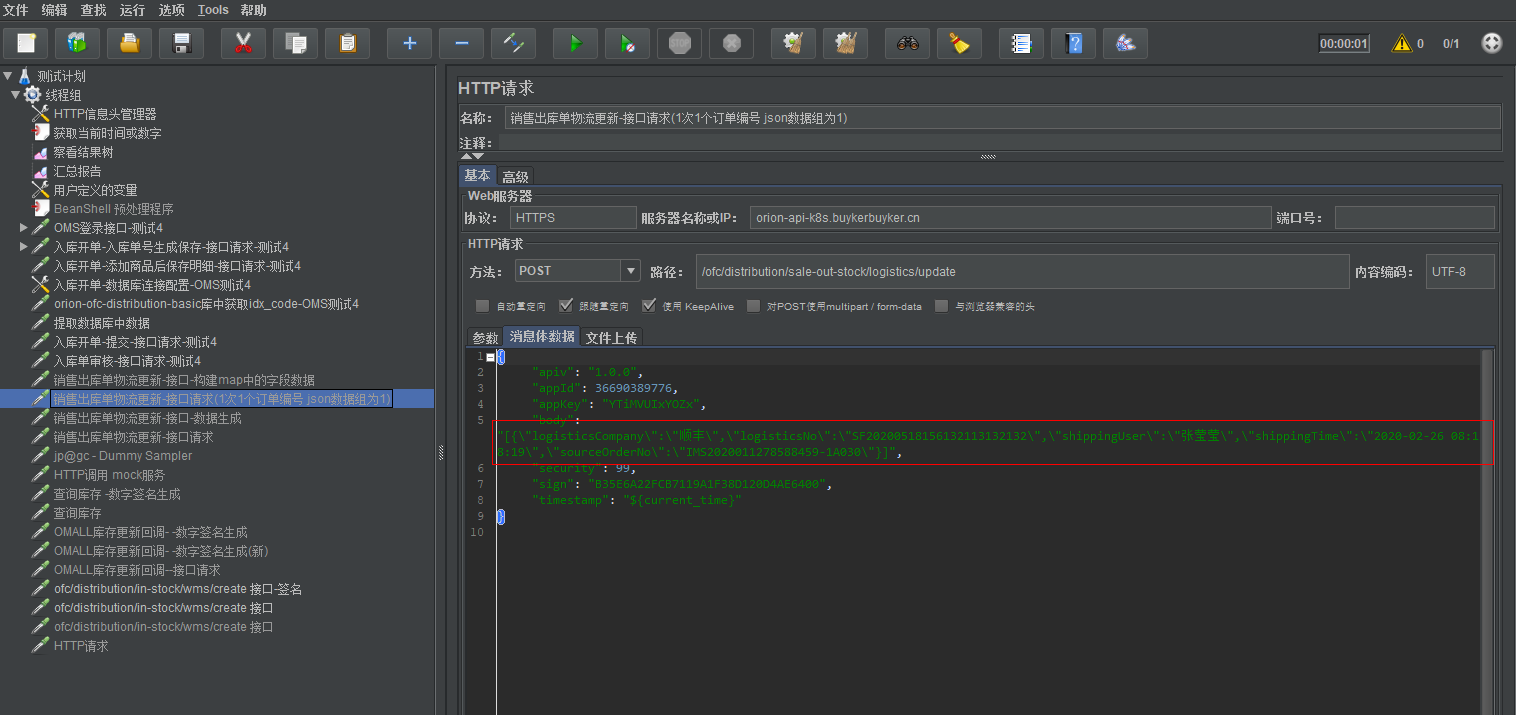Viewport: 1516px width, 715px height.
Task: Click the Shutdown test icon
Action: 731,43
